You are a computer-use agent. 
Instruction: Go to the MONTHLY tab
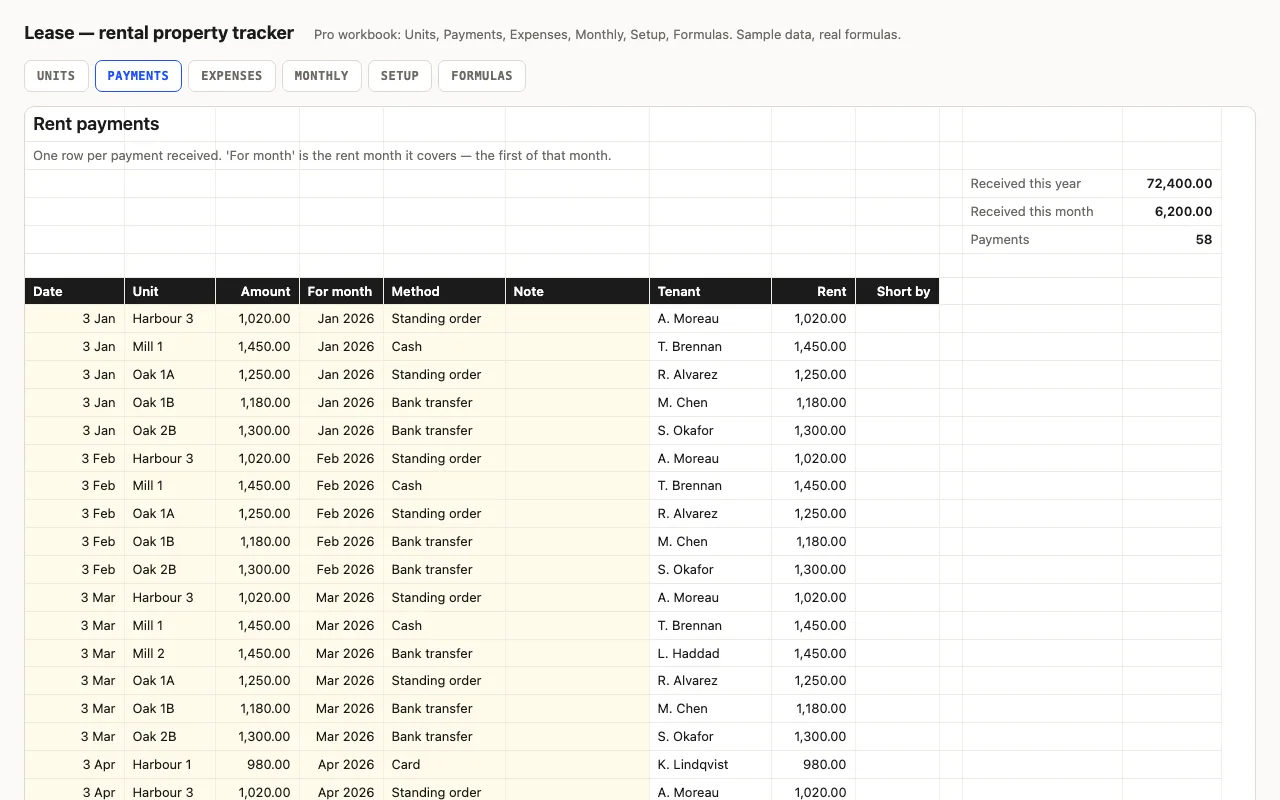click(322, 76)
